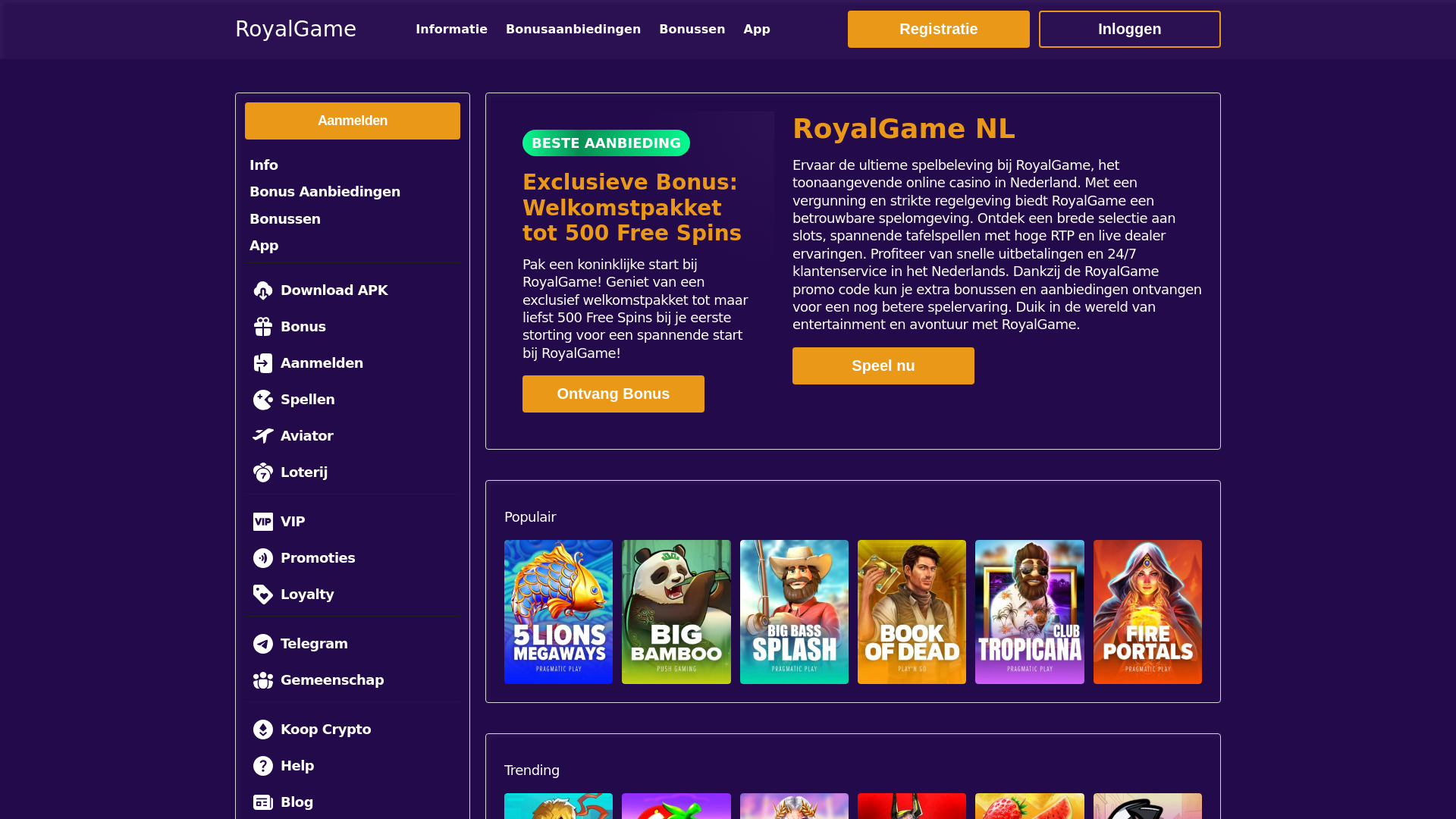The width and height of the screenshot is (1456, 819).
Task: Open Informatie in the top navigation
Action: (451, 29)
